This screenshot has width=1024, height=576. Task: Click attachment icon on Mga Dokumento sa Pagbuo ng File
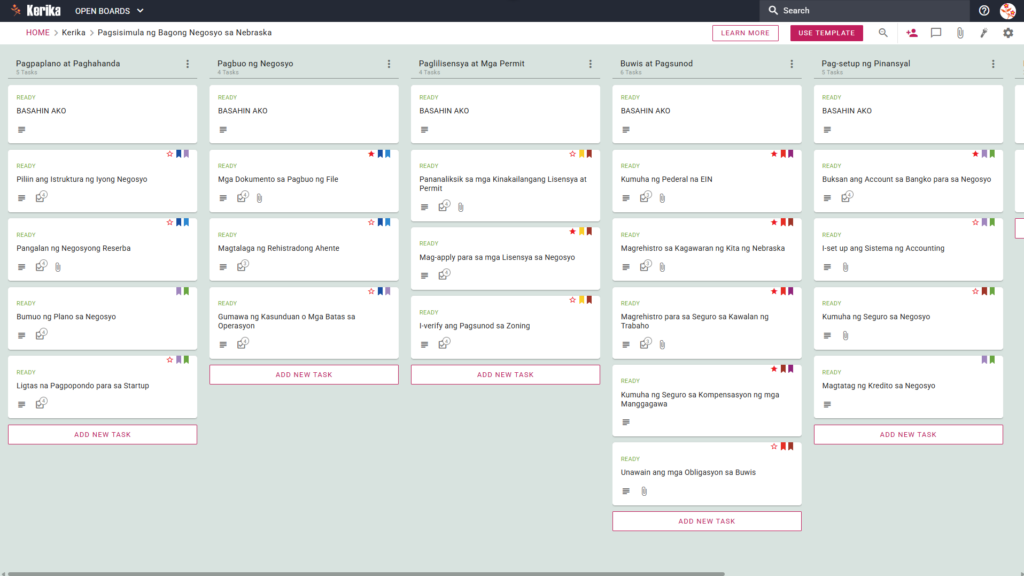259,198
